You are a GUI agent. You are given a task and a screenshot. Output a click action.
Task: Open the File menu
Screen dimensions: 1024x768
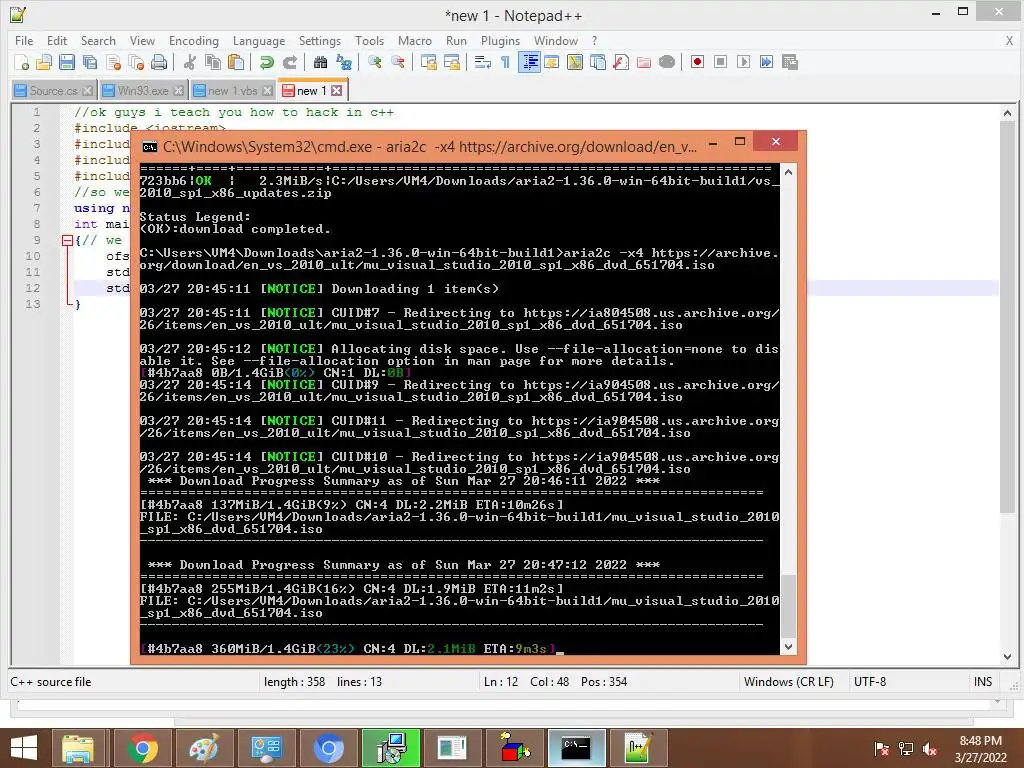pyautogui.click(x=24, y=40)
